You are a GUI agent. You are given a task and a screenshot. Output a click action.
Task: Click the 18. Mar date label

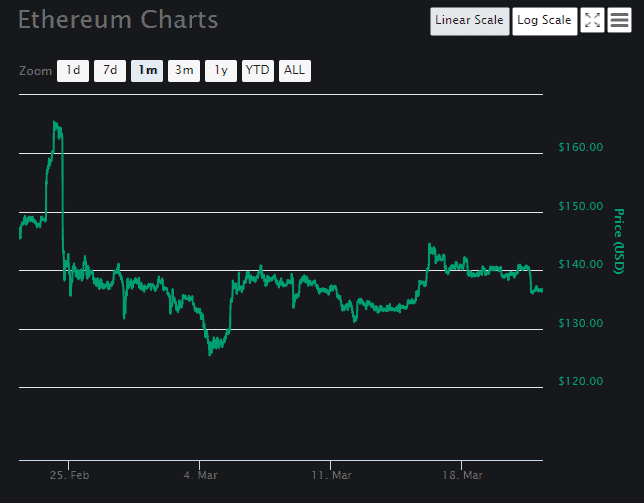462,475
